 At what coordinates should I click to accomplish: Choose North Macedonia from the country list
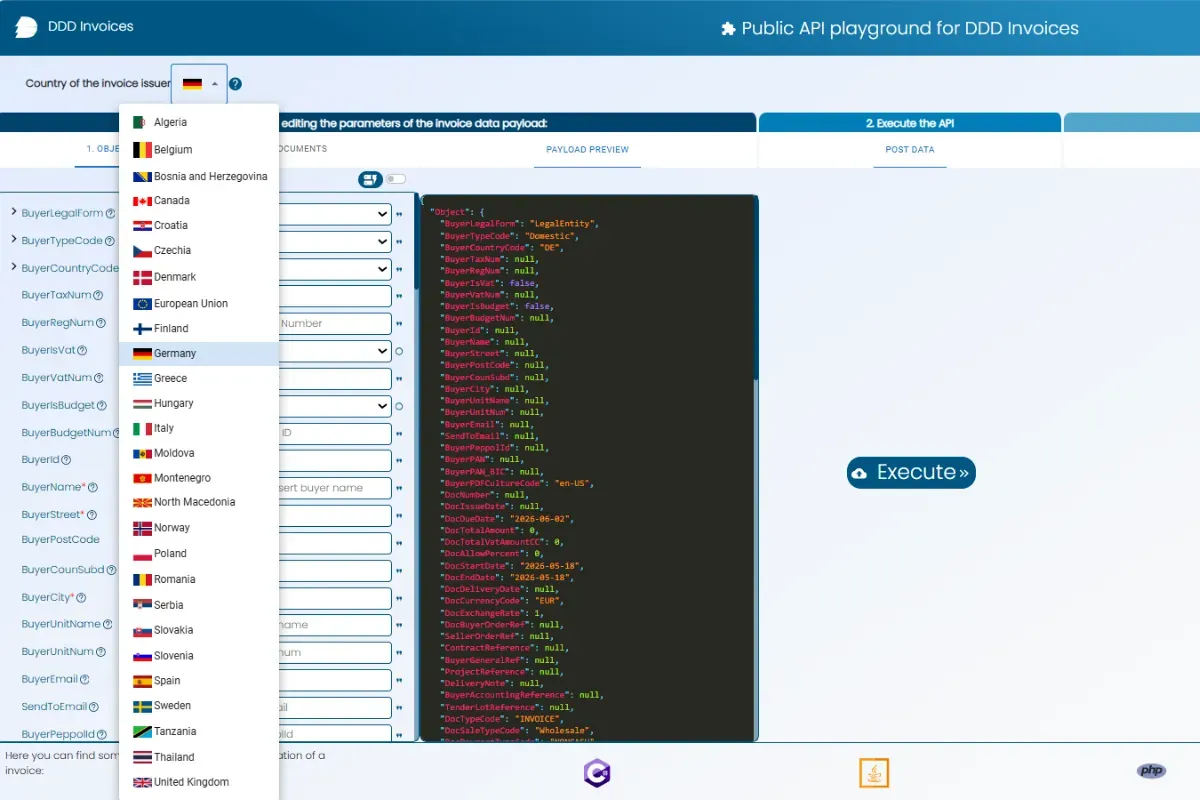(199, 502)
